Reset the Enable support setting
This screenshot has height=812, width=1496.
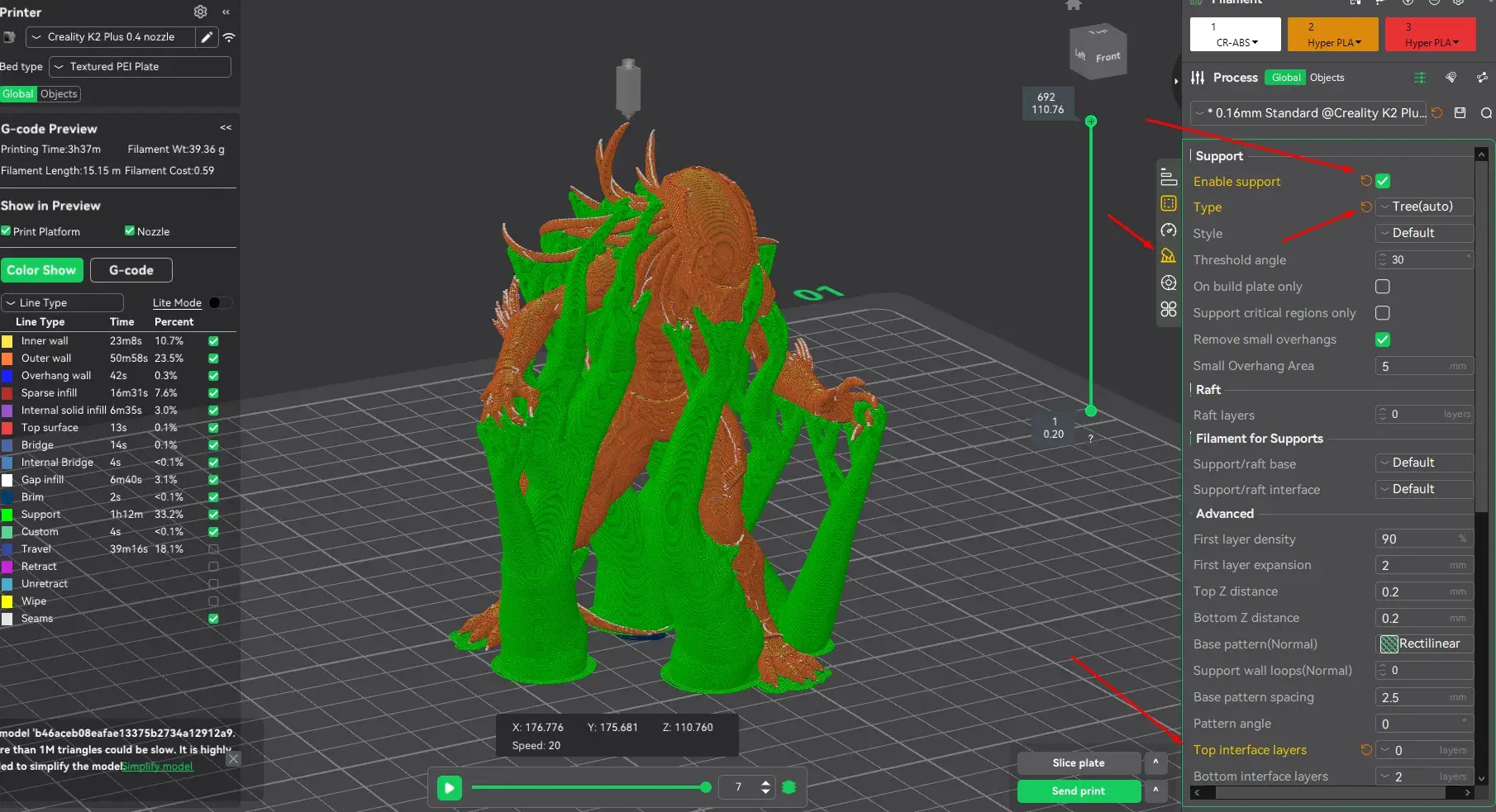[x=1365, y=181]
